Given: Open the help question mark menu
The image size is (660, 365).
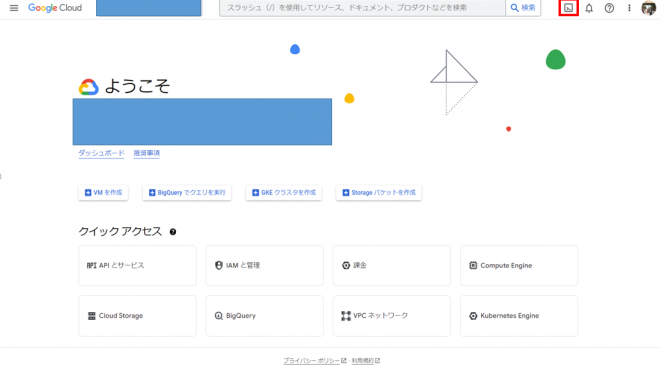Looking at the screenshot, I should pyautogui.click(x=609, y=8).
